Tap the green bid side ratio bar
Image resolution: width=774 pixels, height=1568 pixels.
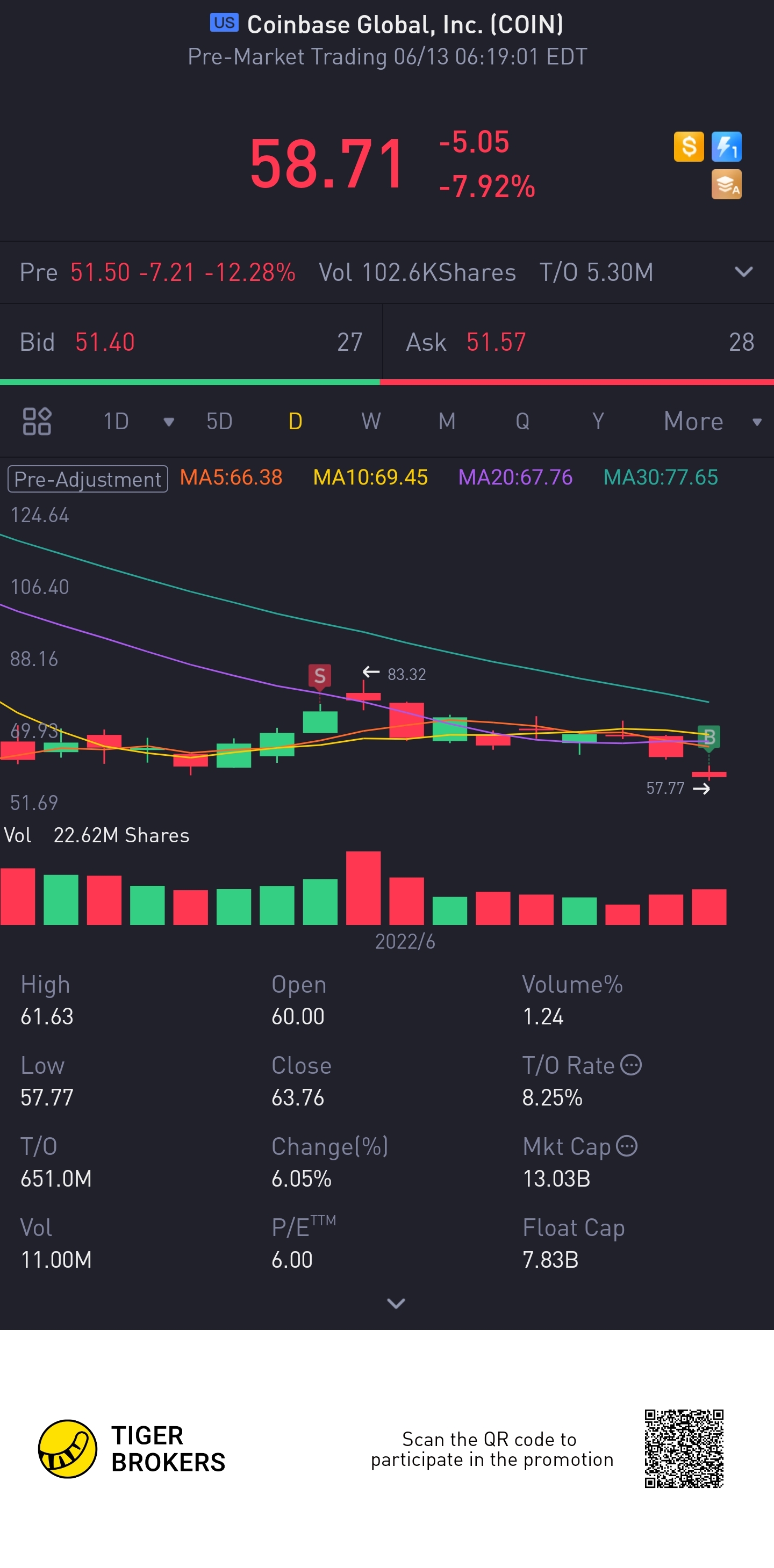coord(190,382)
